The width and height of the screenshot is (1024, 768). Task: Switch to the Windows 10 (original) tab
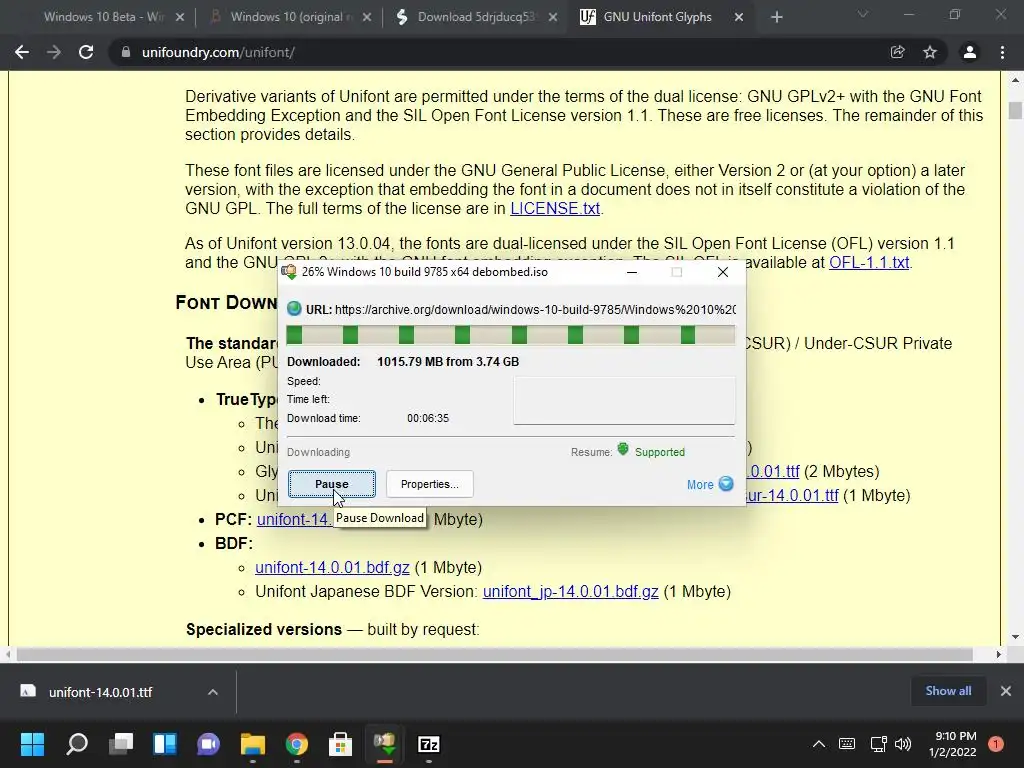click(x=291, y=17)
